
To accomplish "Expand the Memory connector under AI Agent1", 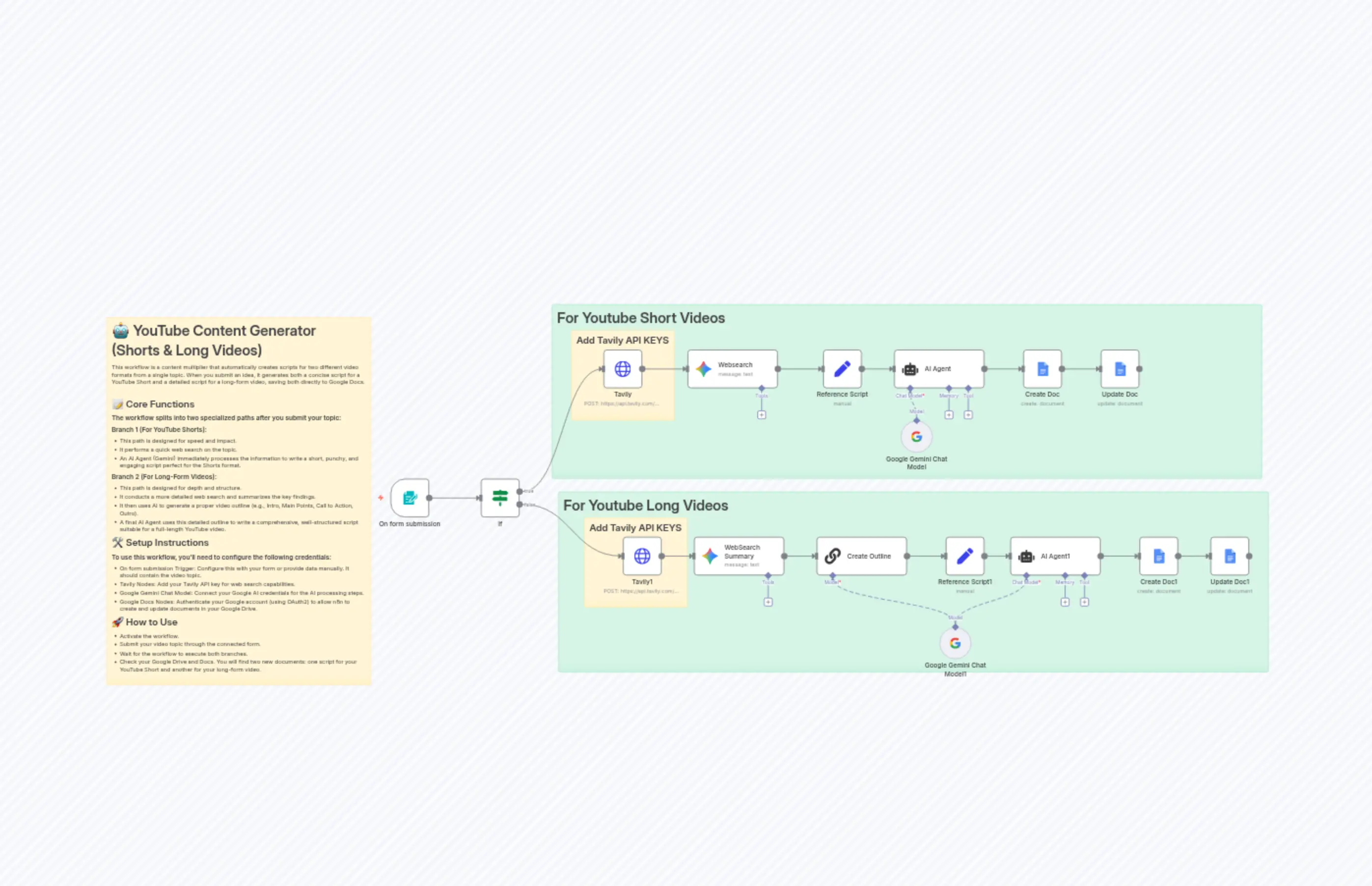I will pos(1065,602).
